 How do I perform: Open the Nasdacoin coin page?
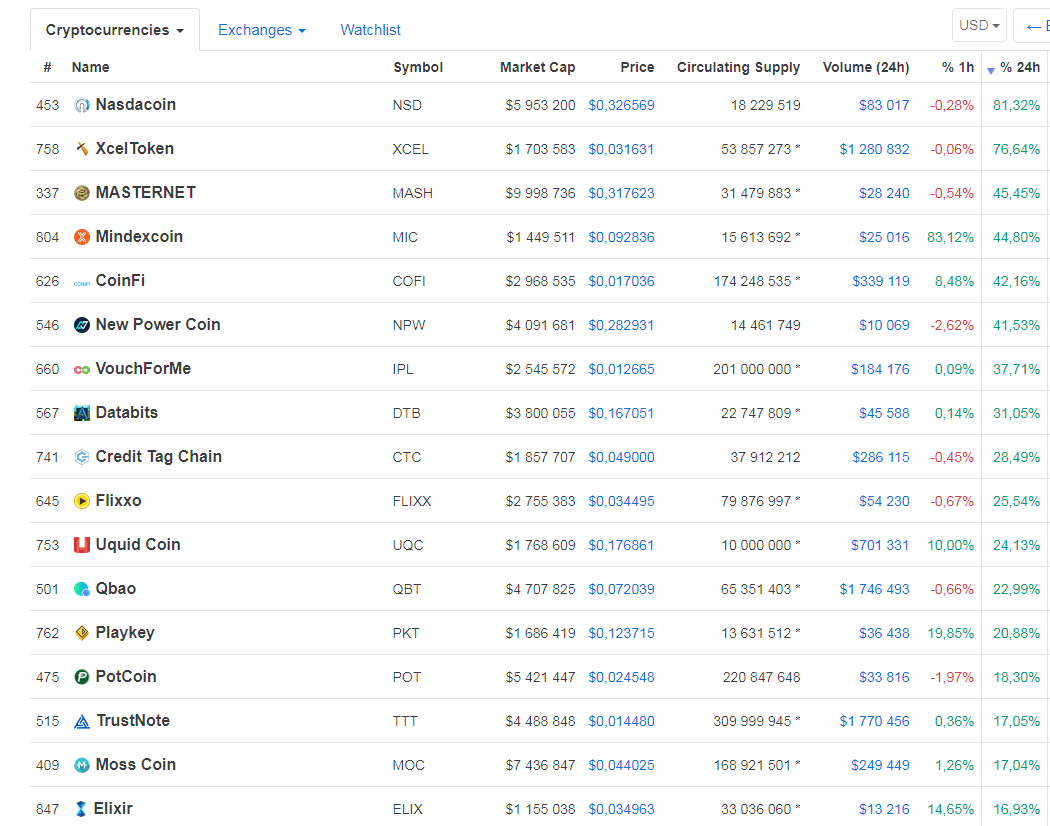coord(136,105)
